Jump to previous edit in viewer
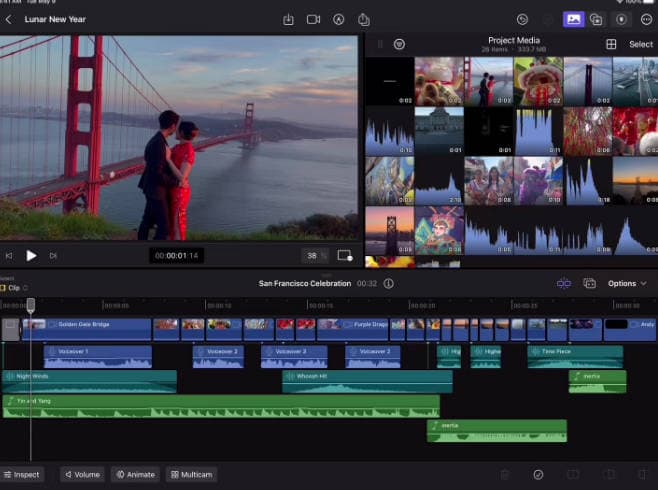This screenshot has height=490, width=658. point(9,255)
